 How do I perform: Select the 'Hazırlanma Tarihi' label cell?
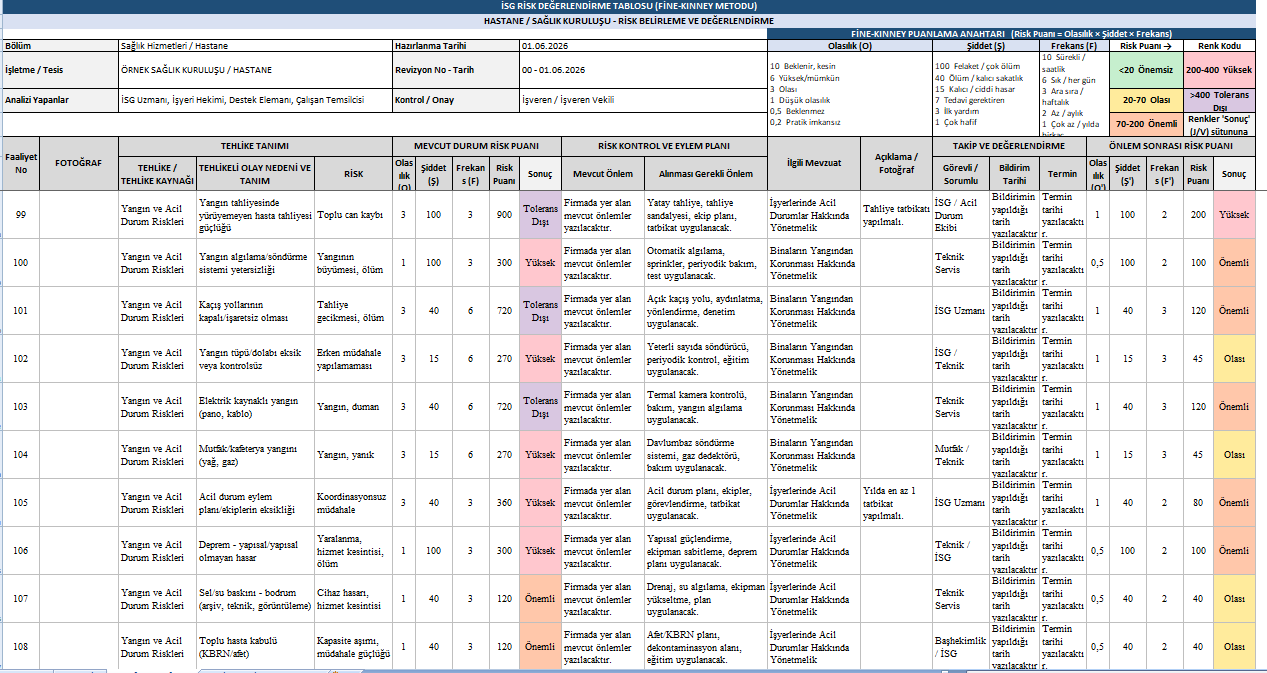point(455,46)
